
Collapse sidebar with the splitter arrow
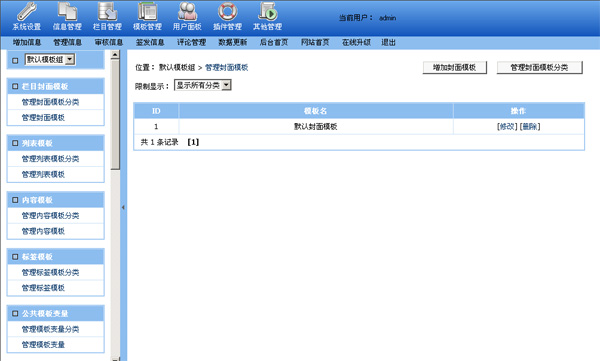[123, 207]
